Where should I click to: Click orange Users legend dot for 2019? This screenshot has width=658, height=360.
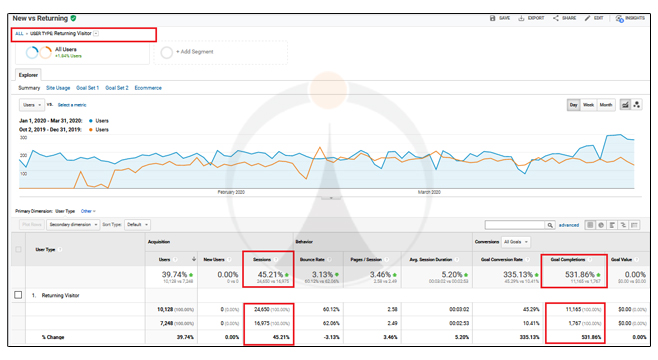pos(91,130)
